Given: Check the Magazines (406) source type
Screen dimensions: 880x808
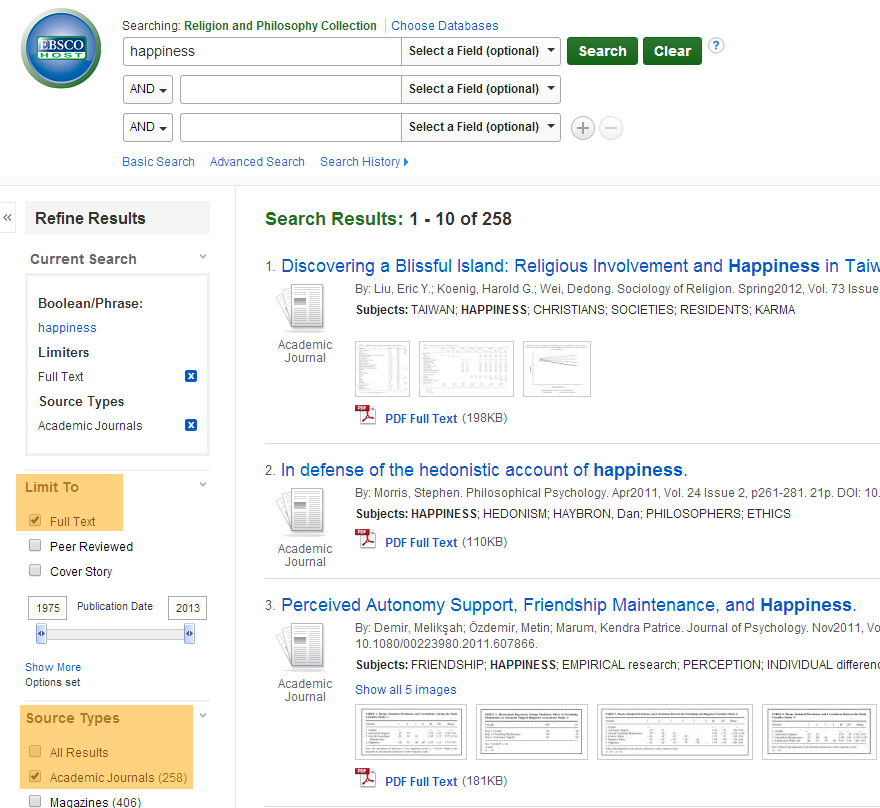Looking at the screenshot, I should [35, 801].
